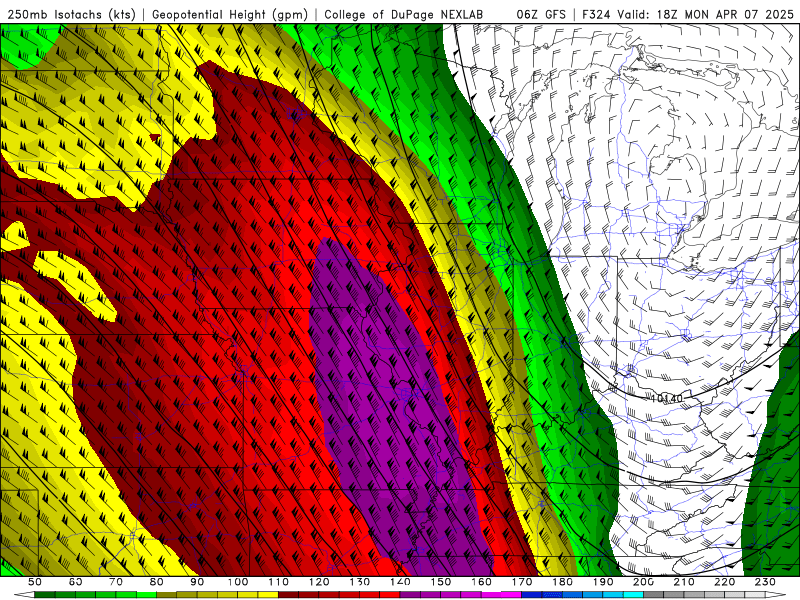Click the legend value '140'

[400, 582]
